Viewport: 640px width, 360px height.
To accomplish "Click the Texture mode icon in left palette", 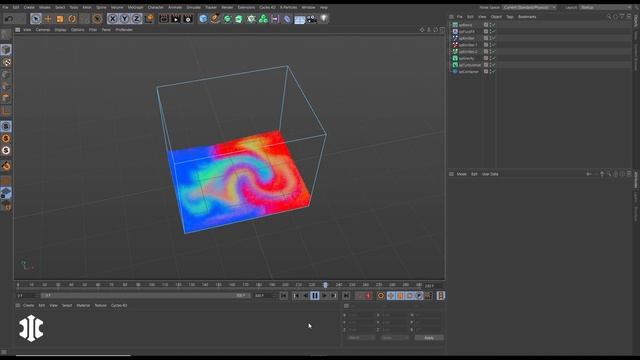I will 6,62.
